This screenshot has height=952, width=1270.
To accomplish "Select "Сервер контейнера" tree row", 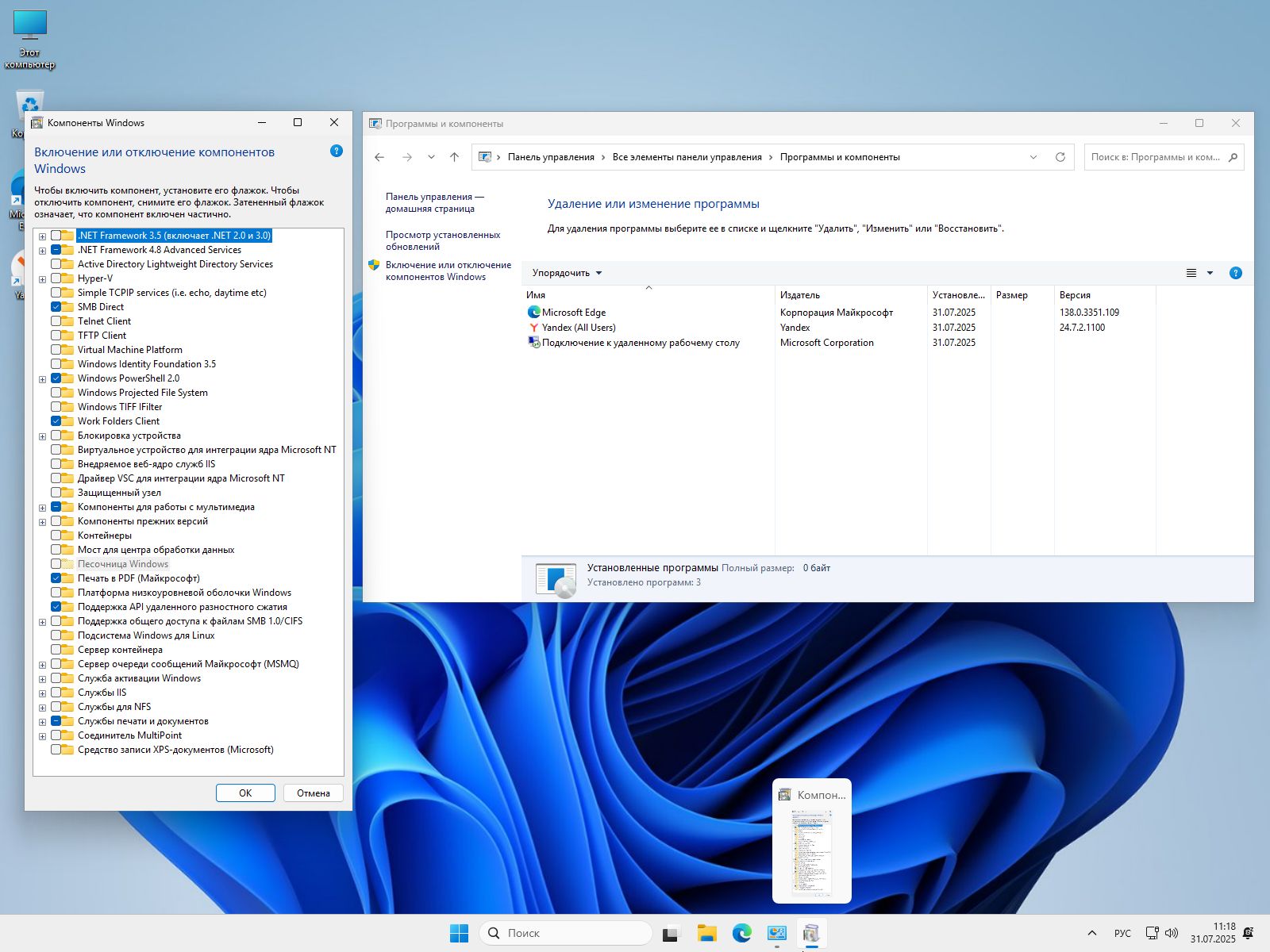I will click(x=120, y=650).
